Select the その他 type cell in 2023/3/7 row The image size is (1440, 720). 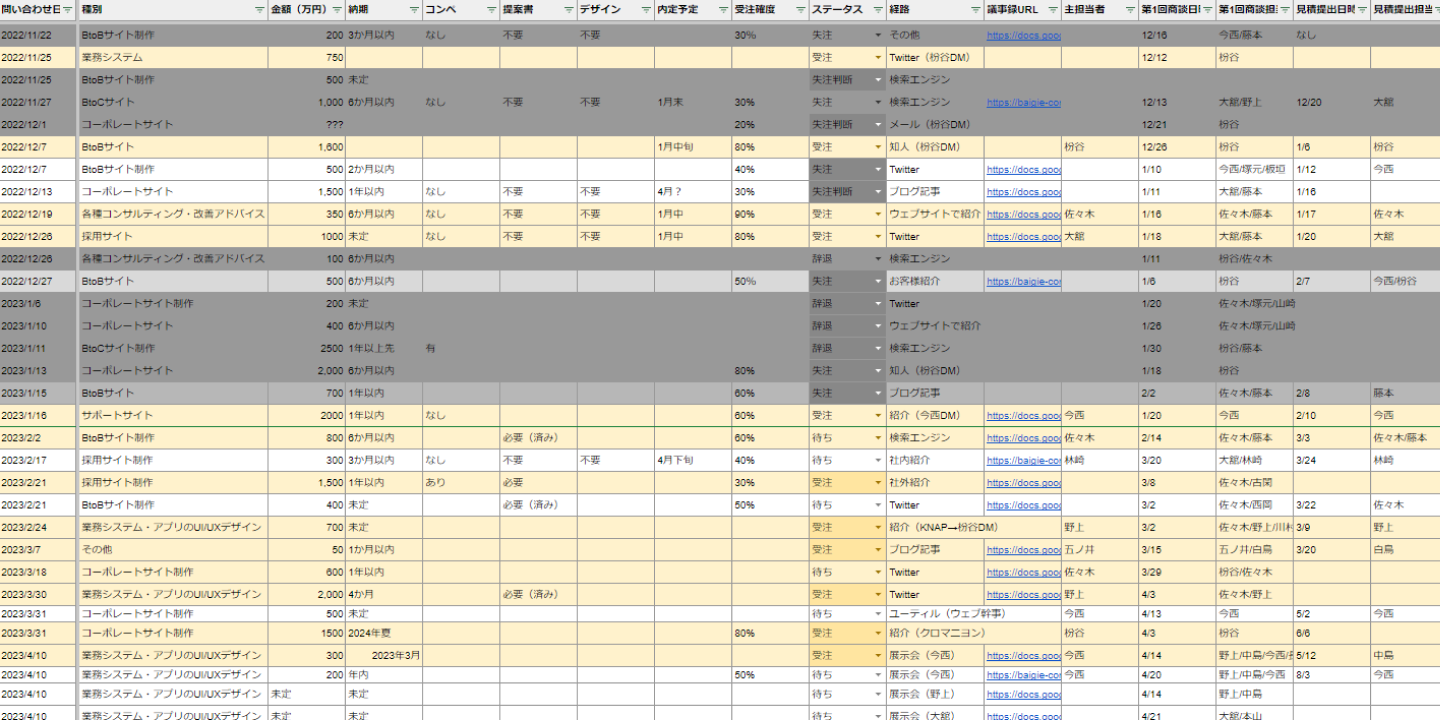(173, 550)
